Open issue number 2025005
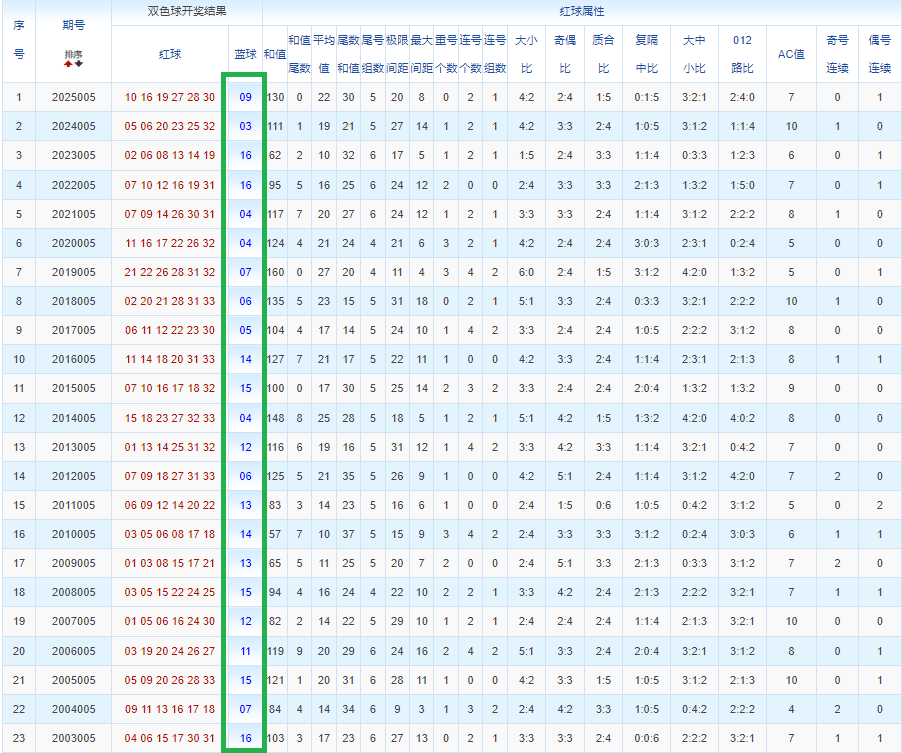This screenshot has height=753, width=902. click(x=73, y=97)
